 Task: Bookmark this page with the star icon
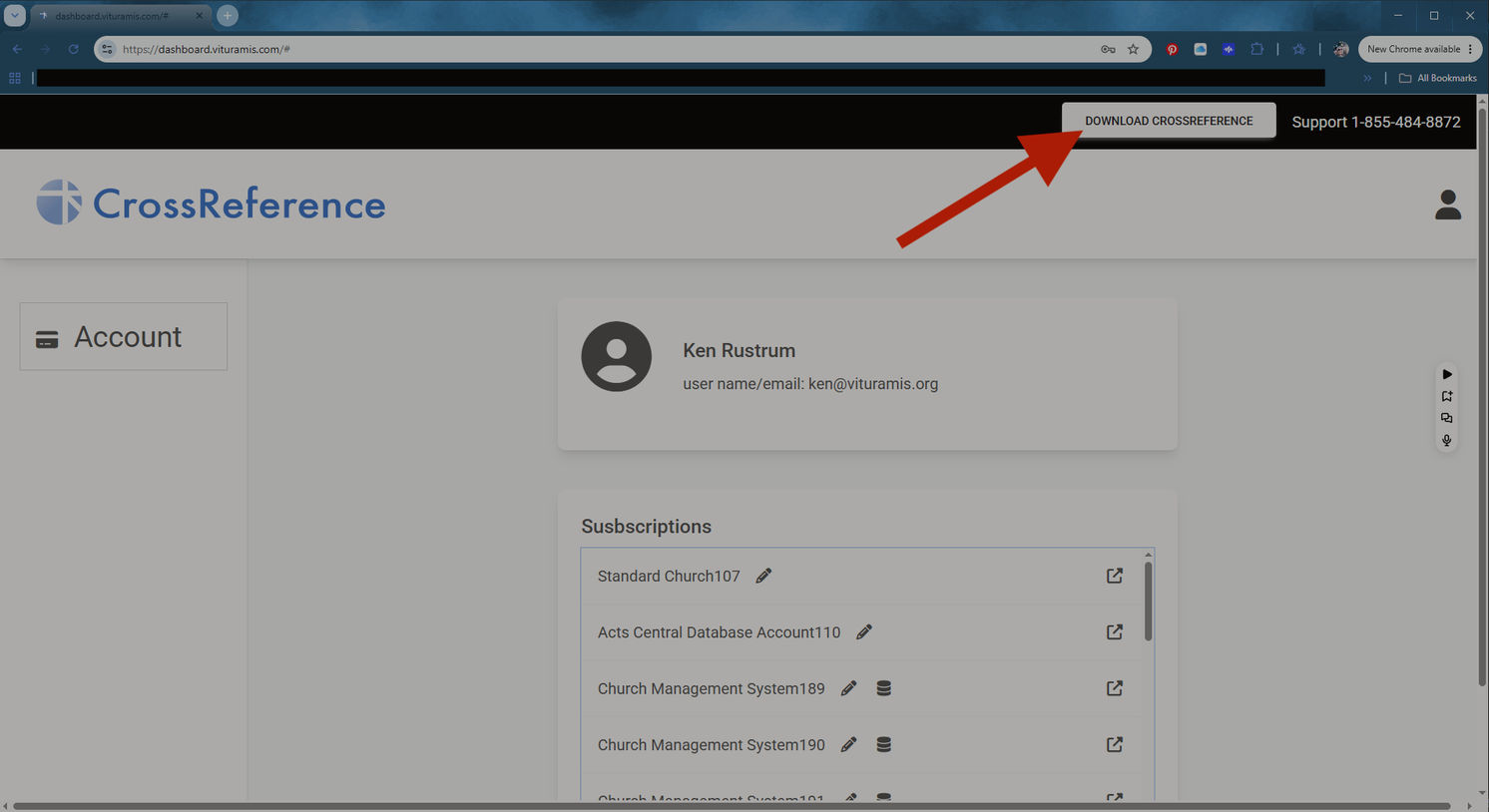click(1133, 49)
